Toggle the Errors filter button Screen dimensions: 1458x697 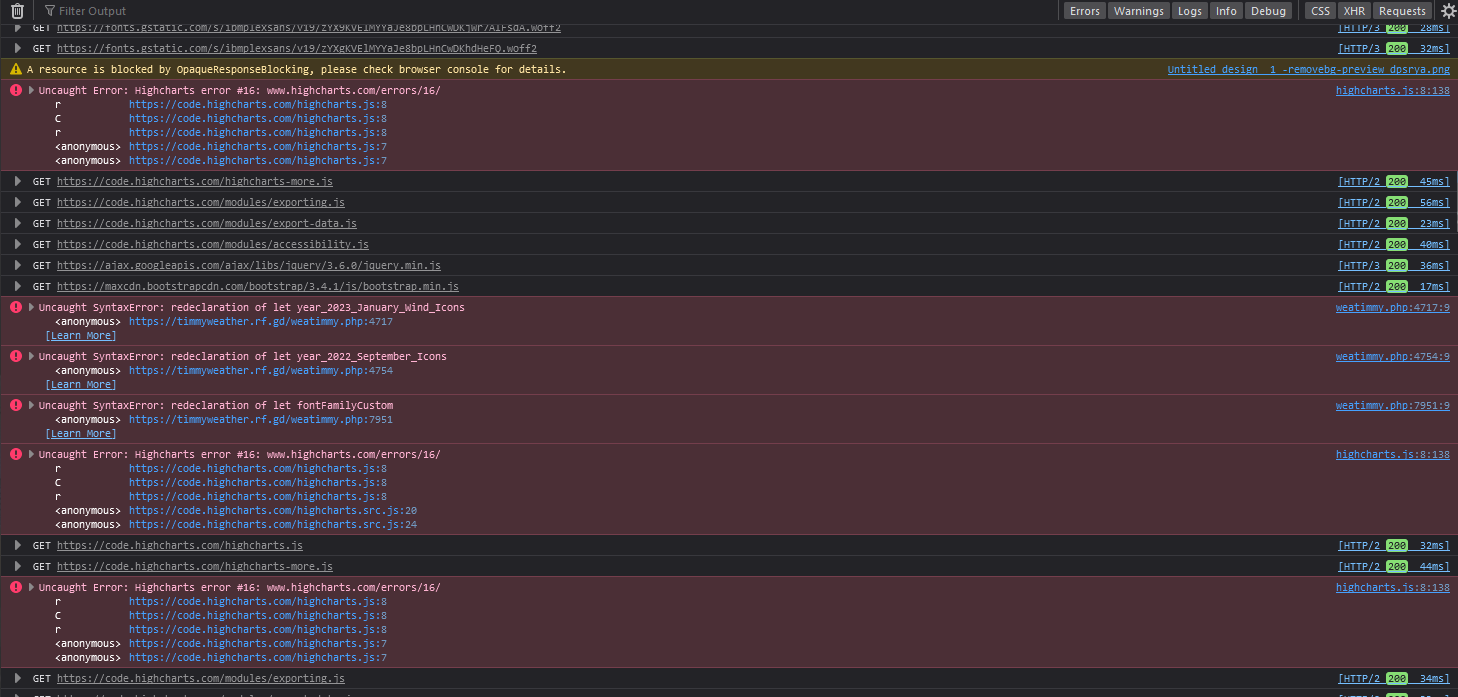click(1083, 11)
